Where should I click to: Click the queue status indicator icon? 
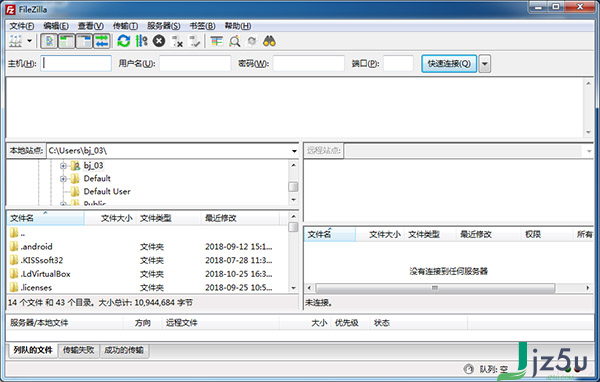point(468,369)
